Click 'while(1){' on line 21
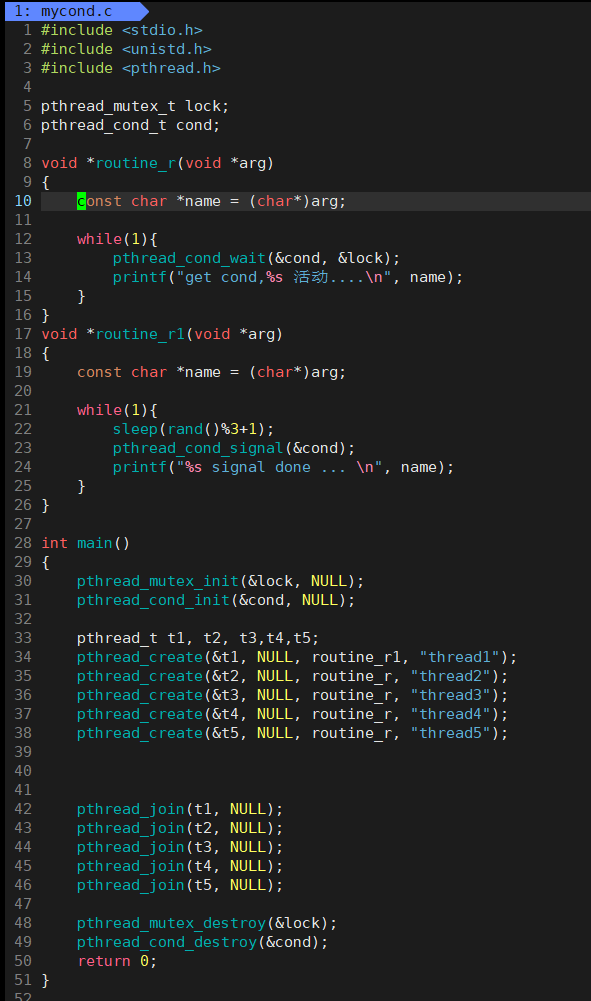The width and height of the screenshot is (591, 1001). point(117,410)
